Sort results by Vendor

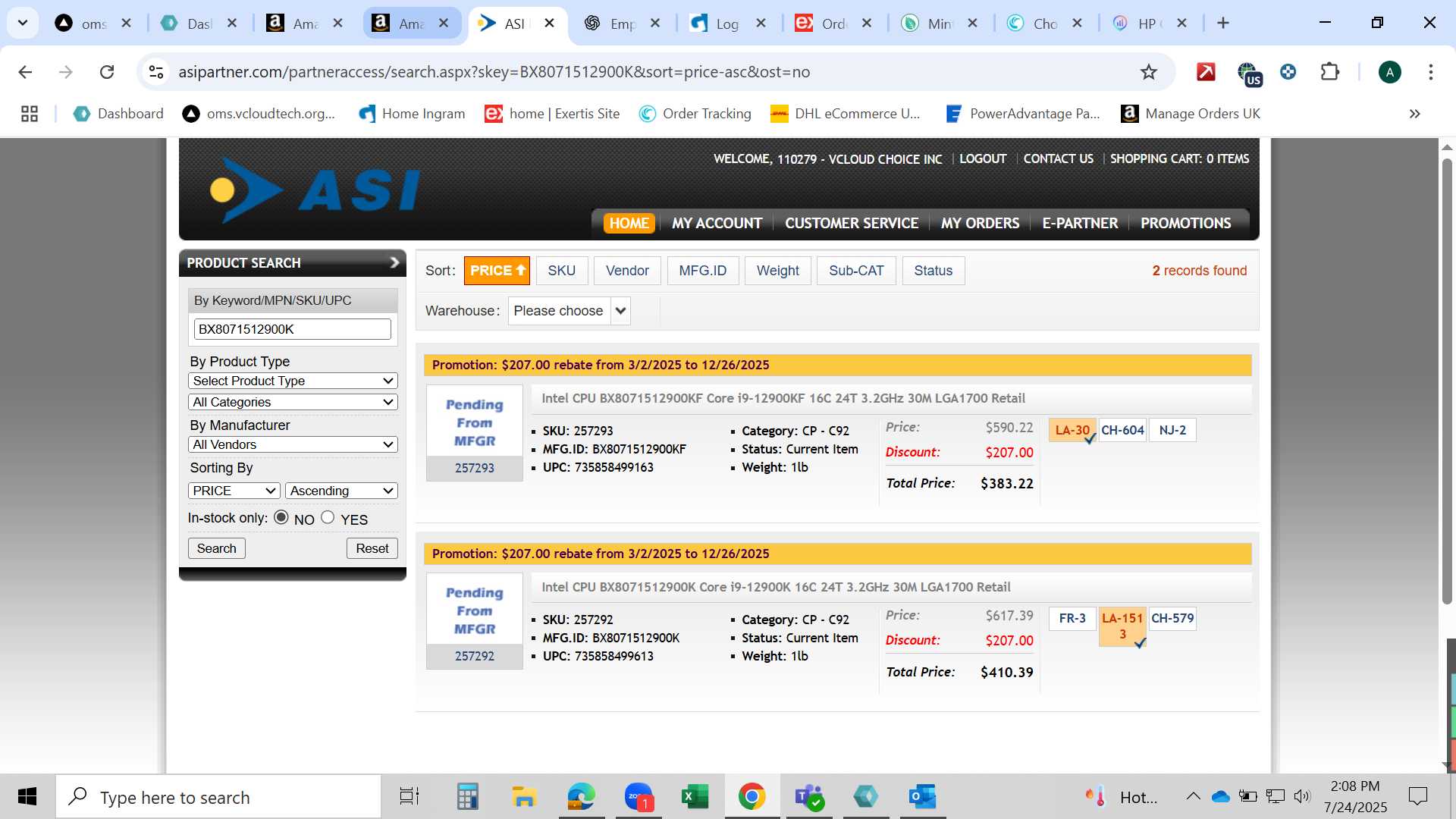point(627,271)
